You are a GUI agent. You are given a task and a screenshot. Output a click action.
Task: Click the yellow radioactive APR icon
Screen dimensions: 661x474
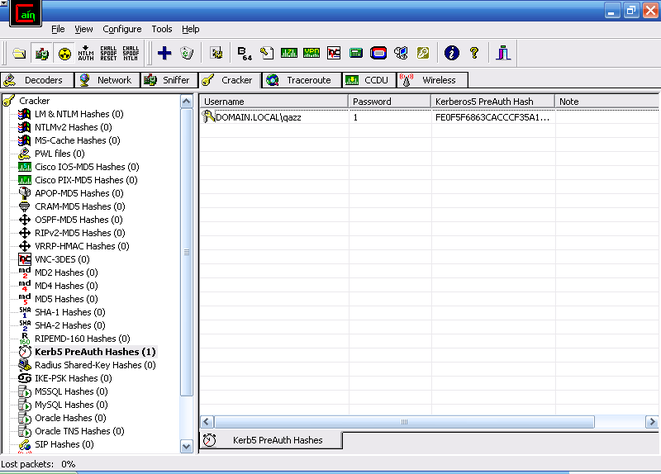point(64,53)
